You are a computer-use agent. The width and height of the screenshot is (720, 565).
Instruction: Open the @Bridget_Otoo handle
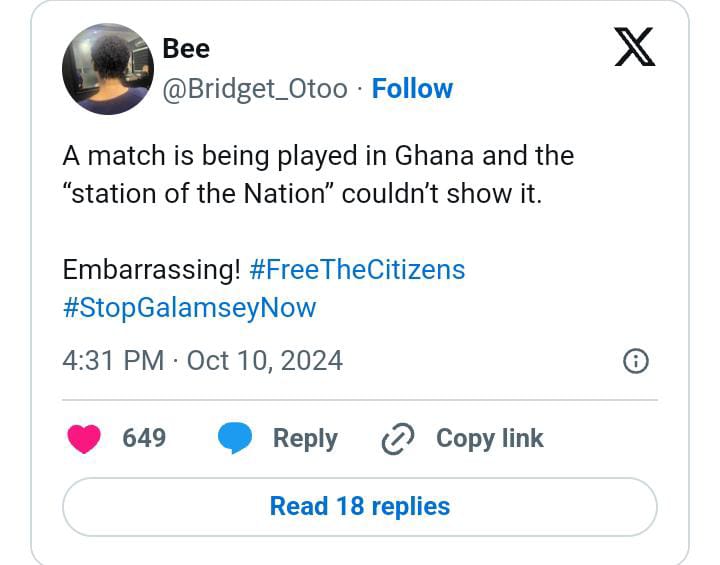tap(255, 89)
